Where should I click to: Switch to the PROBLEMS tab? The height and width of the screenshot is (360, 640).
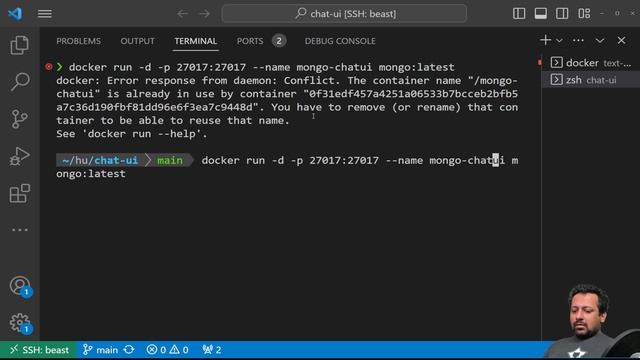click(x=78, y=41)
